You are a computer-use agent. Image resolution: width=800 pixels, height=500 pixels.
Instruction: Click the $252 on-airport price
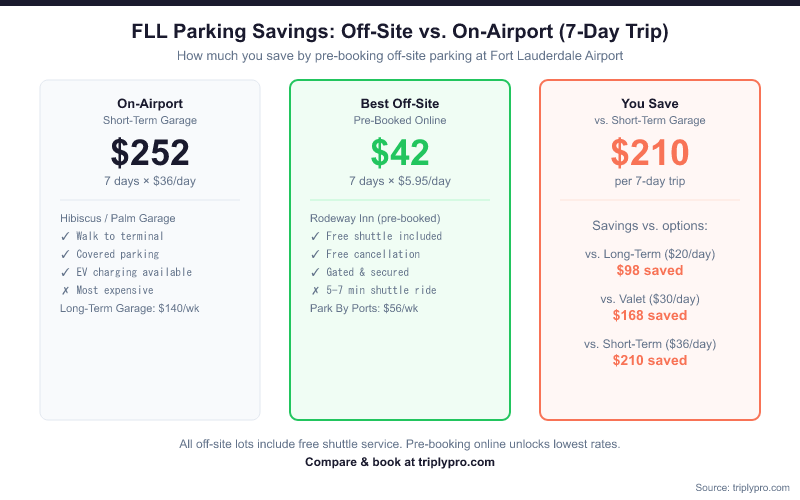pos(150,153)
